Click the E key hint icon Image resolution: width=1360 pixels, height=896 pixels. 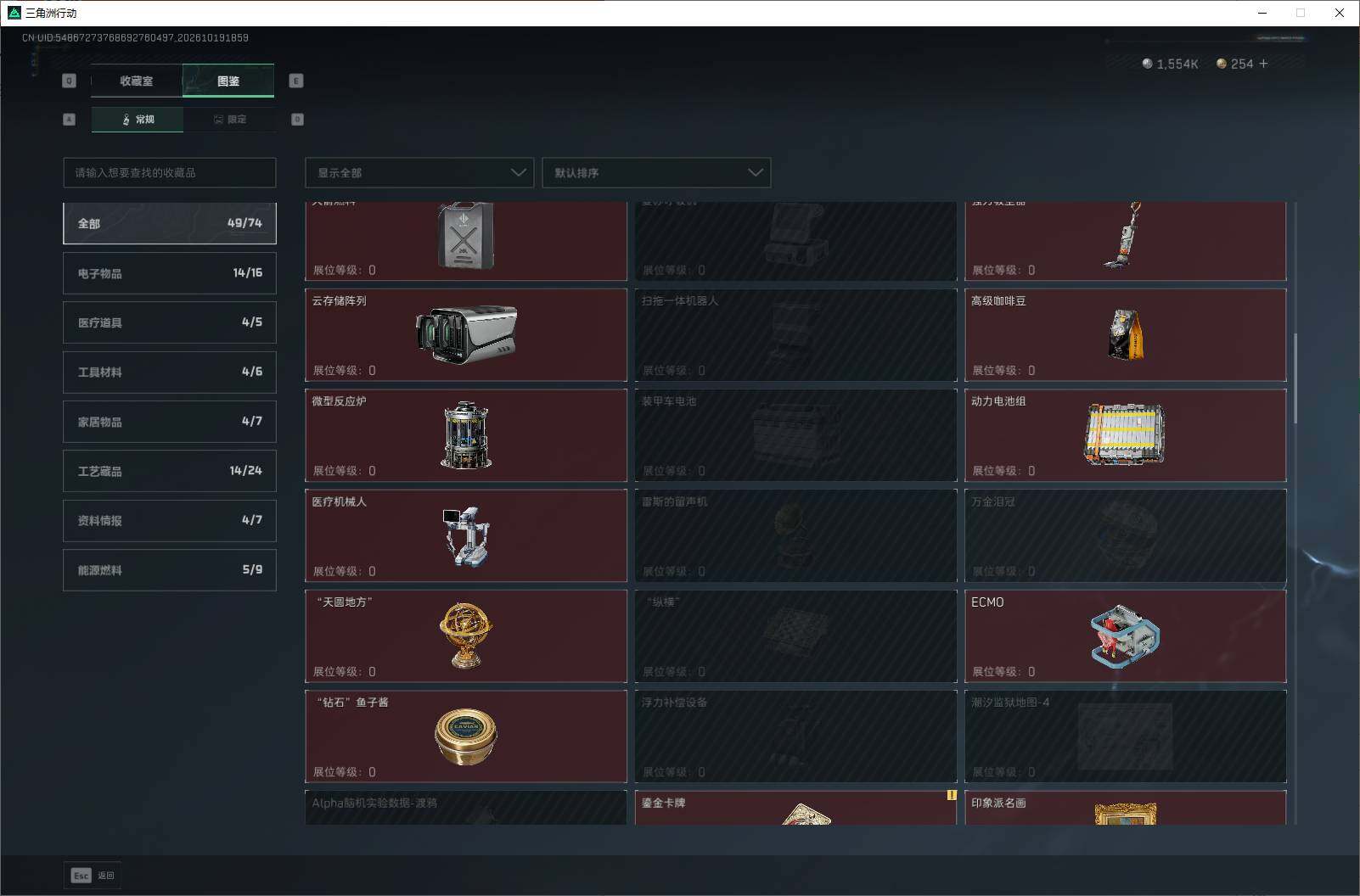[x=296, y=81]
